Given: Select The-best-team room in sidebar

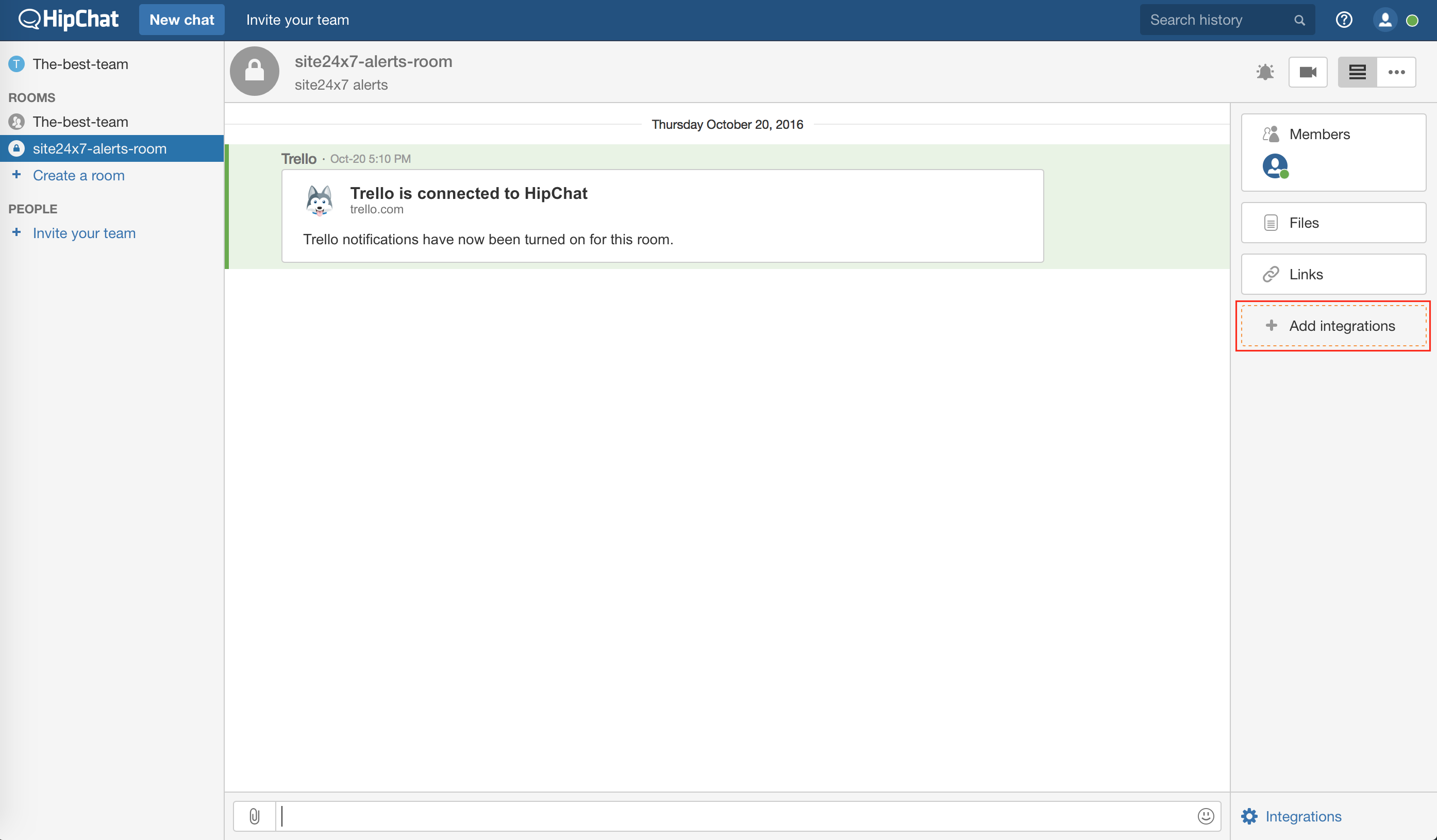Looking at the screenshot, I should pyautogui.click(x=80, y=122).
